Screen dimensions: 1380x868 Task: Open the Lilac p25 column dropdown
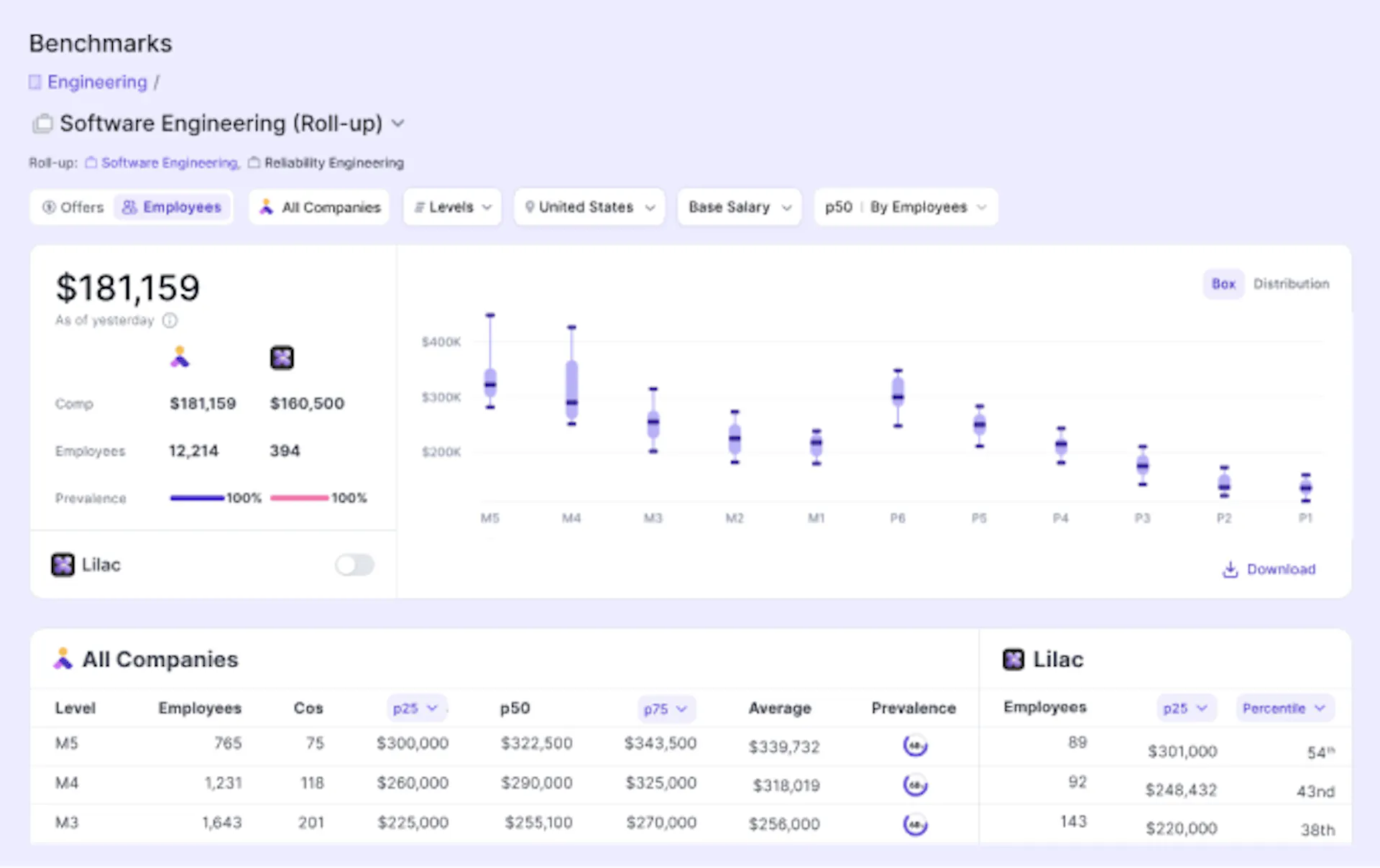pyautogui.click(x=1186, y=708)
